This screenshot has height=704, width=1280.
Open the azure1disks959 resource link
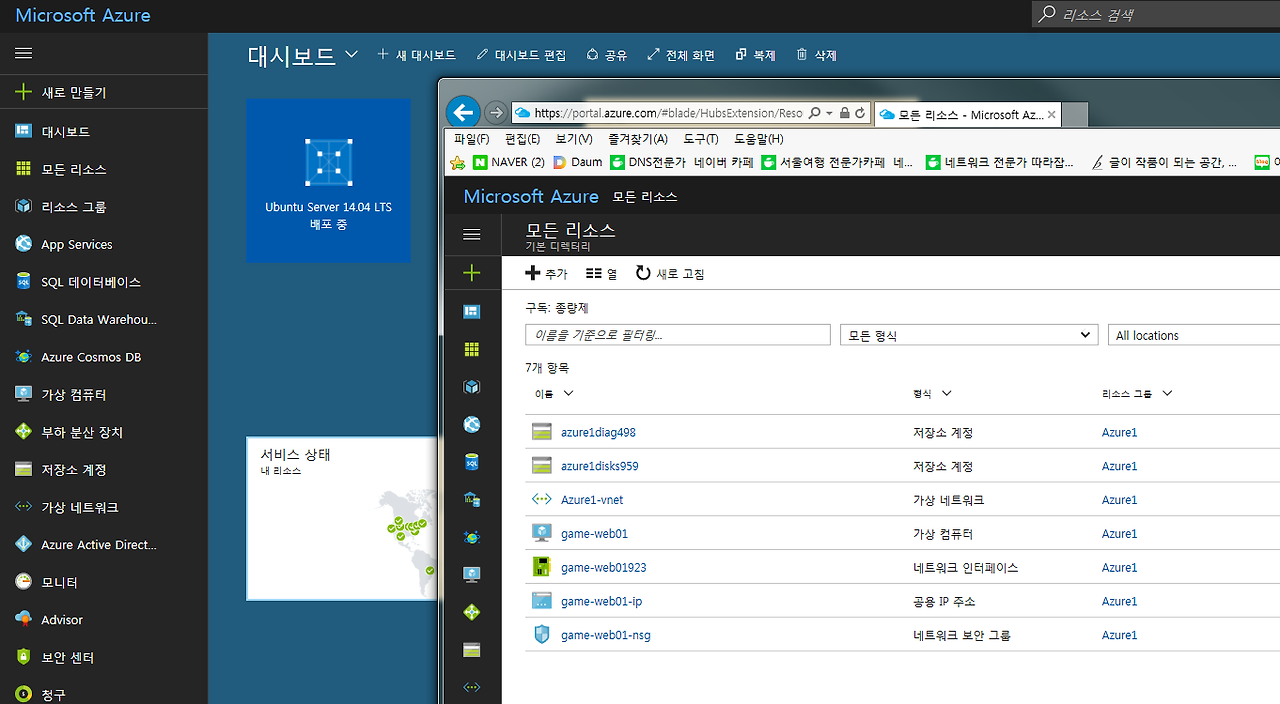click(x=600, y=466)
